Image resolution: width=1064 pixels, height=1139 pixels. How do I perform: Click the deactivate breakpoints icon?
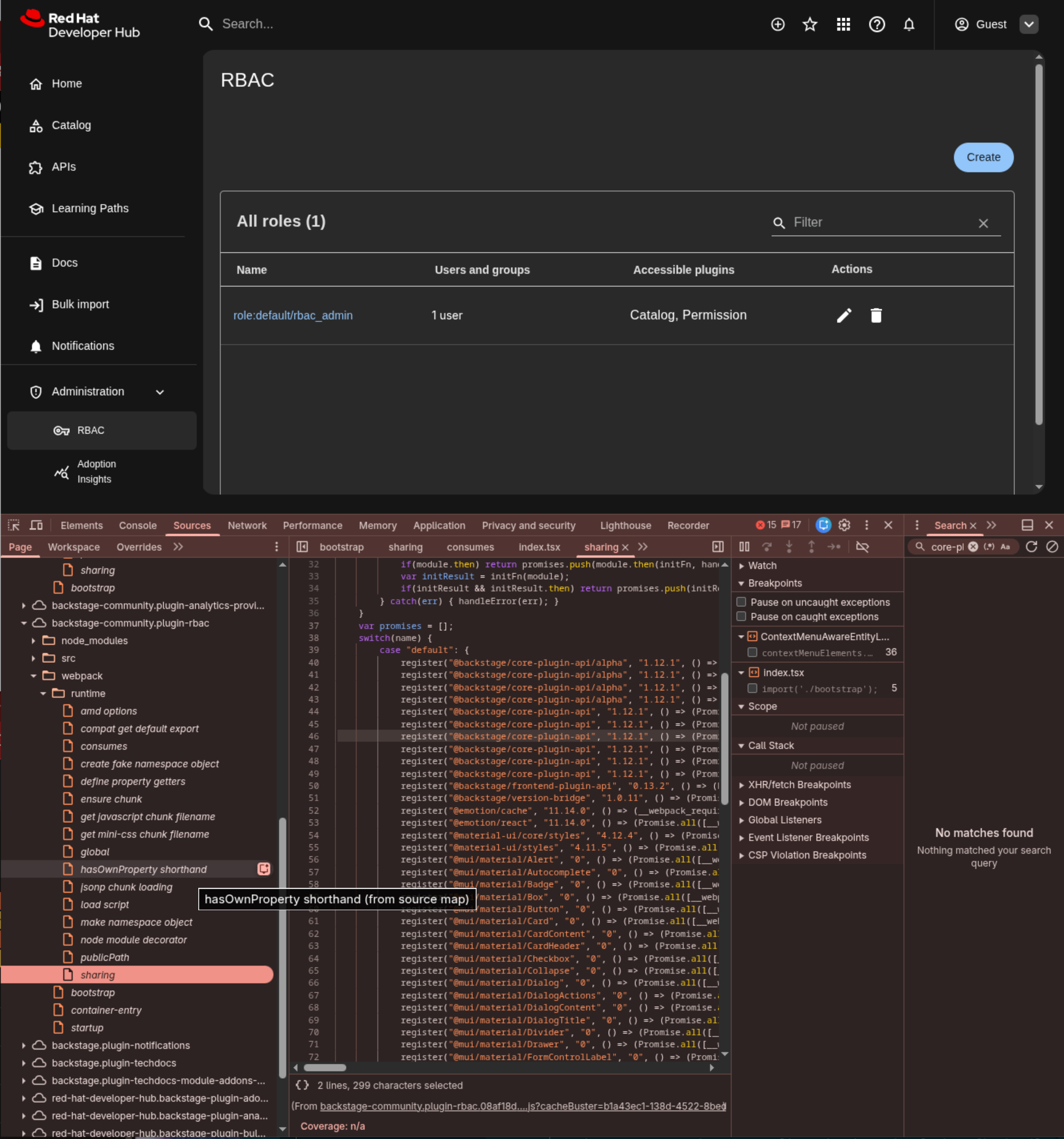pos(862,547)
